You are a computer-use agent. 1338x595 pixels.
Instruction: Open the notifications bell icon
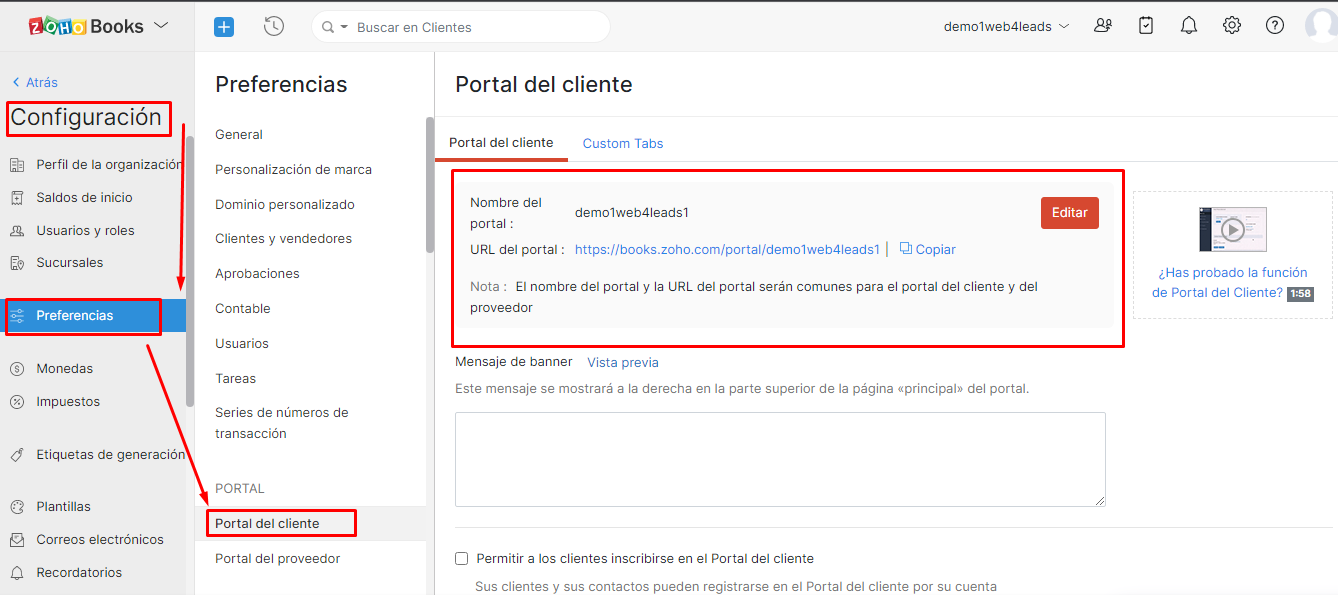click(x=1189, y=26)
